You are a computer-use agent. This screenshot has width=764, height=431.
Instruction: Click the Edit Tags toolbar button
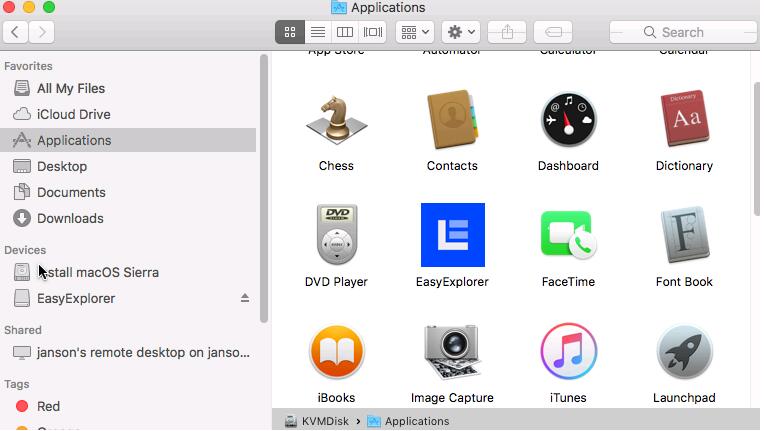(553, 32)
